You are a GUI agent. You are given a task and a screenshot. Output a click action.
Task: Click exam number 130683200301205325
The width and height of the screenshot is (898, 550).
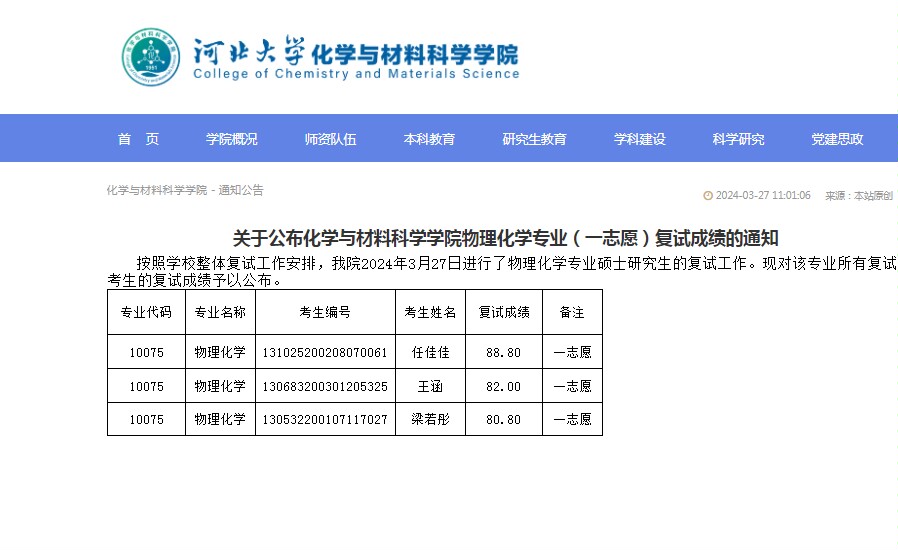click(325, 387)
